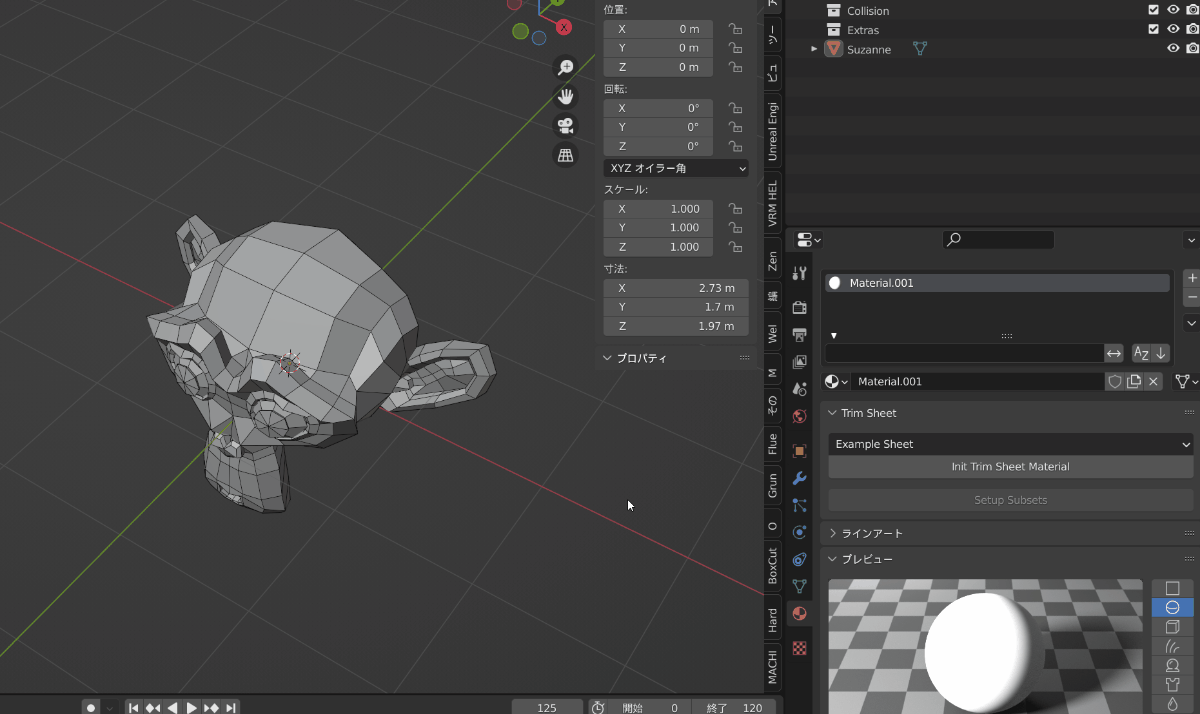Open the XYZ オイラー角 rotation mode dropdown

coord(676,168)
